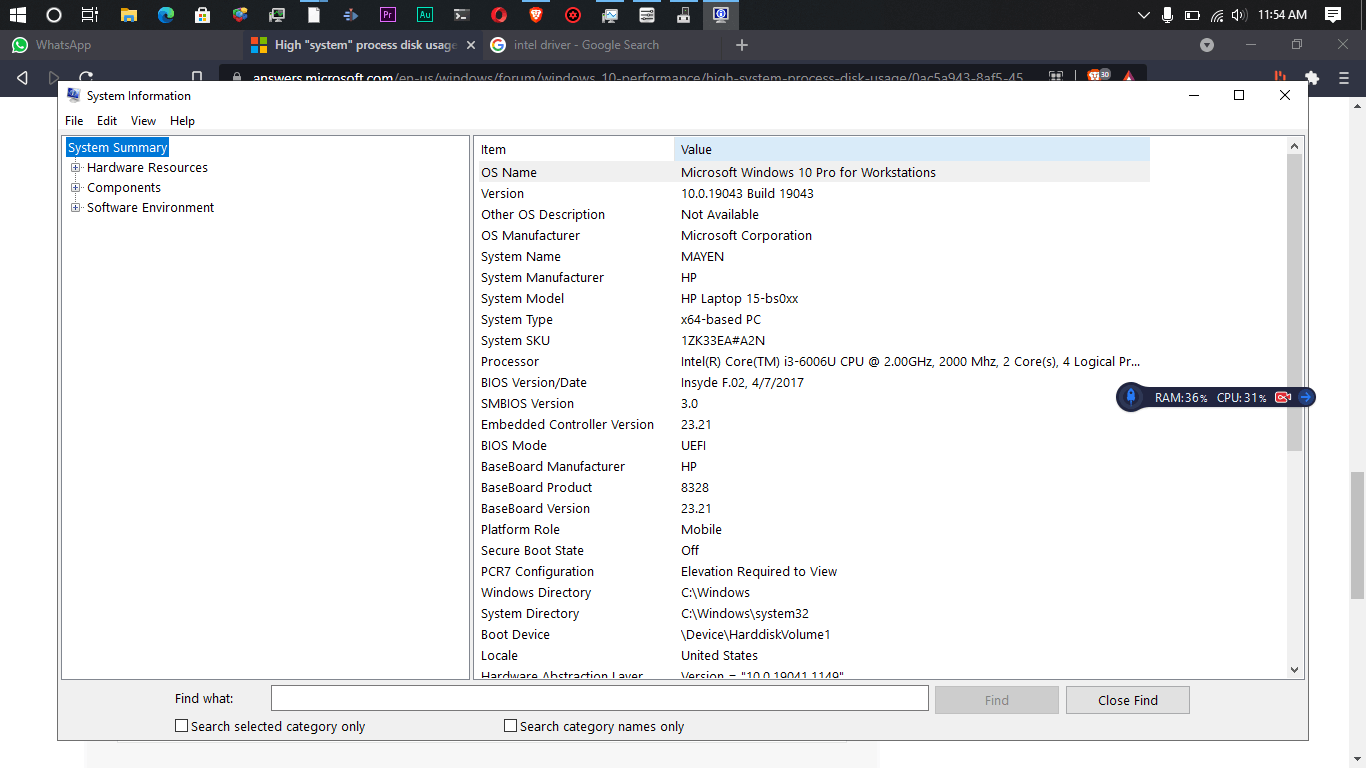Image resolution: width=1366 pixels, height=768 pixels.
Task: Click browser back arrow button
Action: [22, 77]
